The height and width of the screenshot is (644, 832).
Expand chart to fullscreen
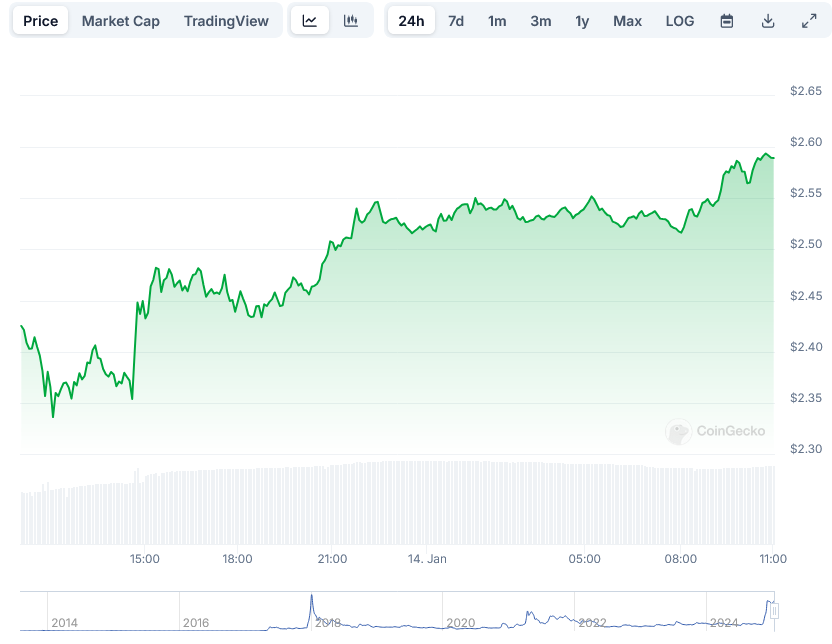(x=808, y=21)
